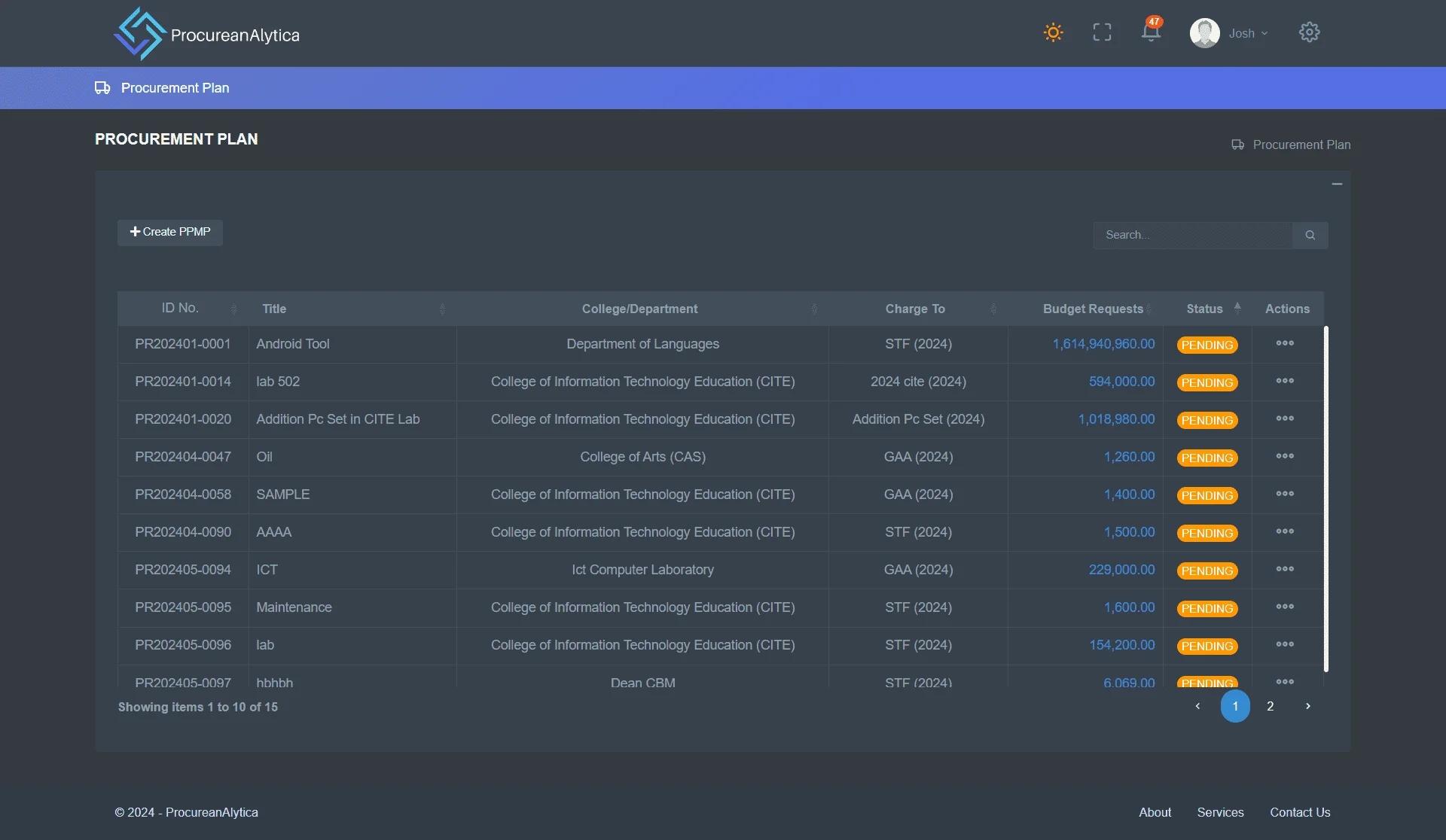Click budget amount 1,018,980.00
This screenshot has width=1446, height=840.
(x=1116, y=419)
